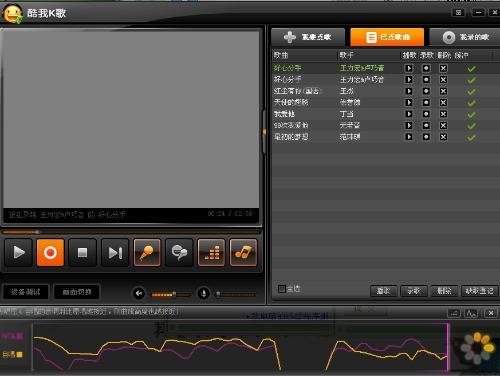Click the green buffered checkmark for 丁当 row
The image size is (500, 376).
[471, 114]
